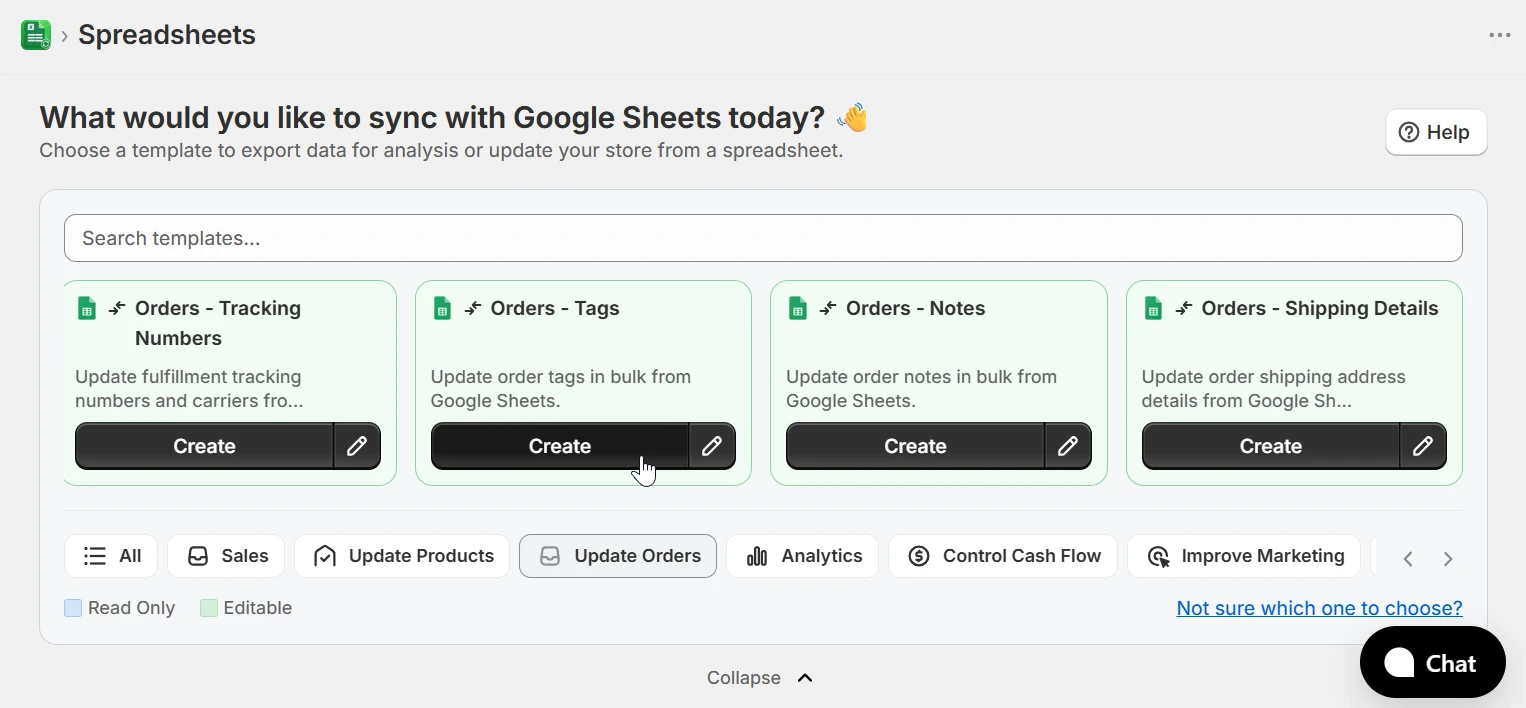Click the "Editable" legend label
Viewport: 1526px width, 708px height.
coord(258,608)
